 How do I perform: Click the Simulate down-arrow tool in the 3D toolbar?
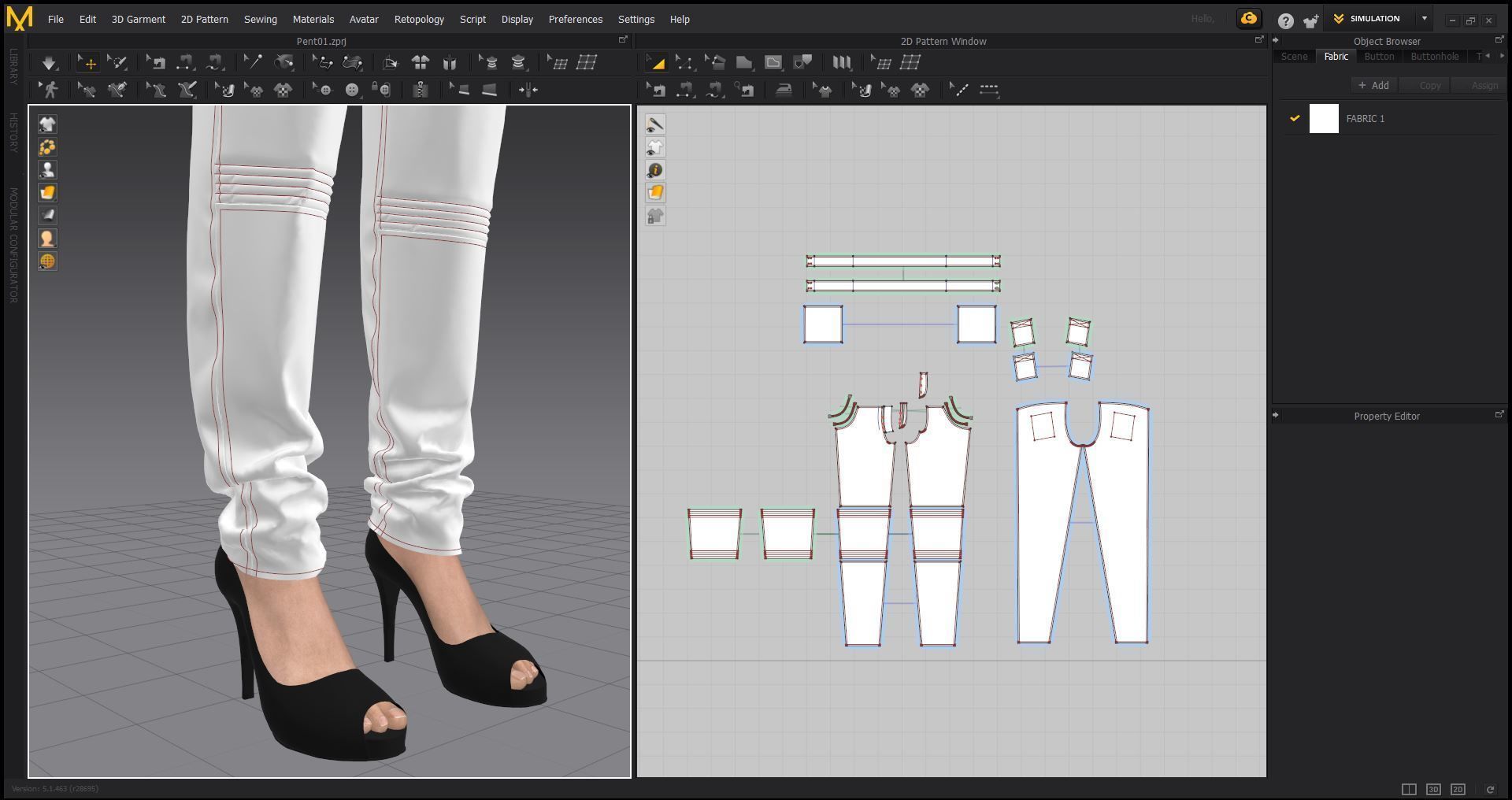click(49, 63)
